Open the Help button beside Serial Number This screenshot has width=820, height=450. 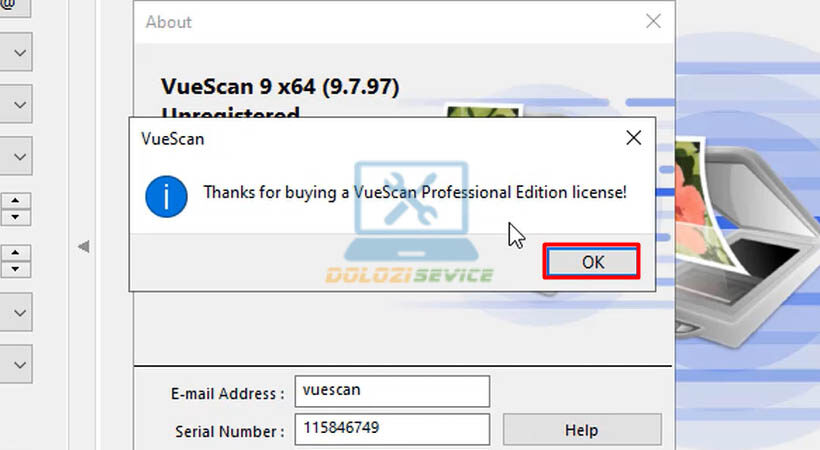coord(582,430)
